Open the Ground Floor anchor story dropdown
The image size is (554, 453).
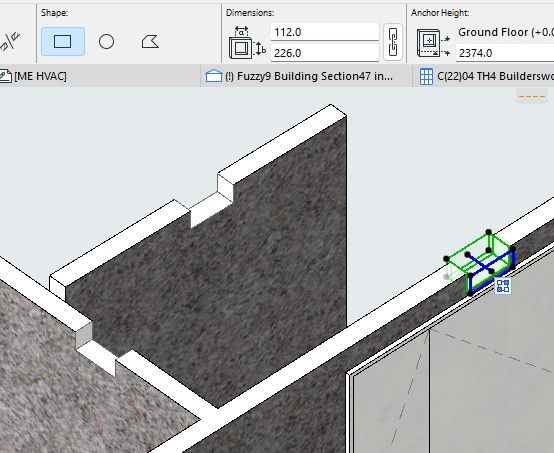click(506, 32)
